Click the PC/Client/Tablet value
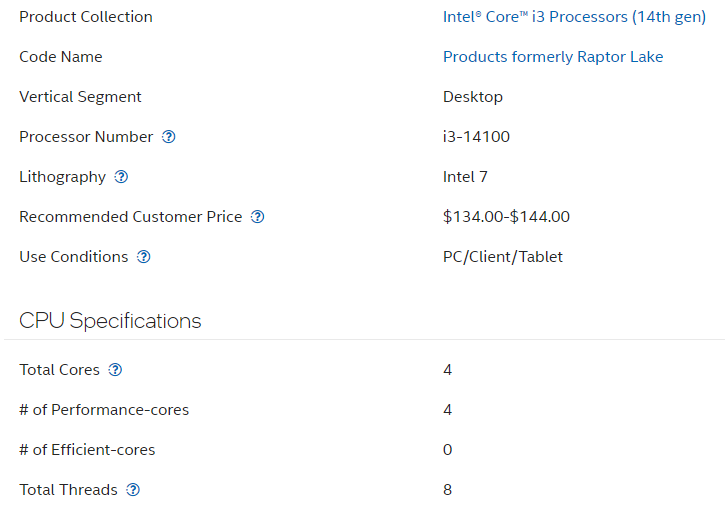This screenshot has width=725, height=507. (503, 257)
